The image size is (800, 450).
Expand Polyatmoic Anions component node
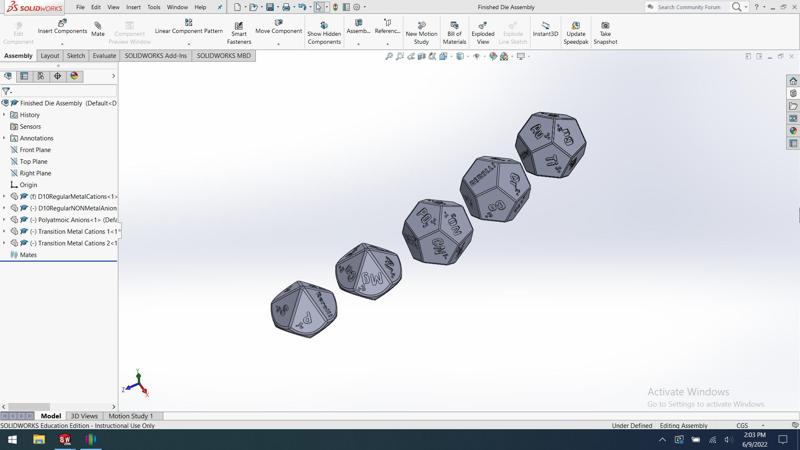click(x=4, y=220)
